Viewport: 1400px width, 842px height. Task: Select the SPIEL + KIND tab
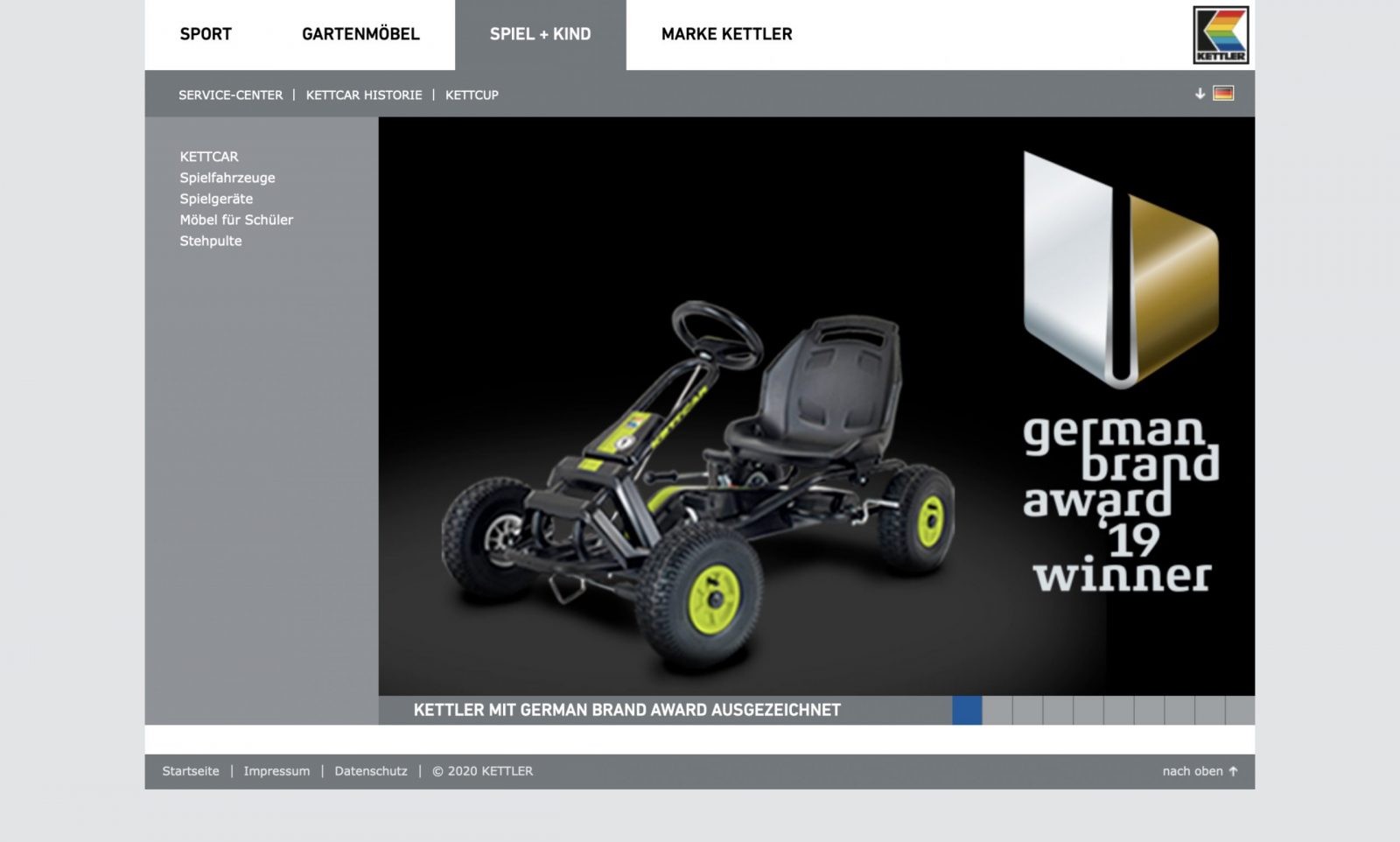540,34
